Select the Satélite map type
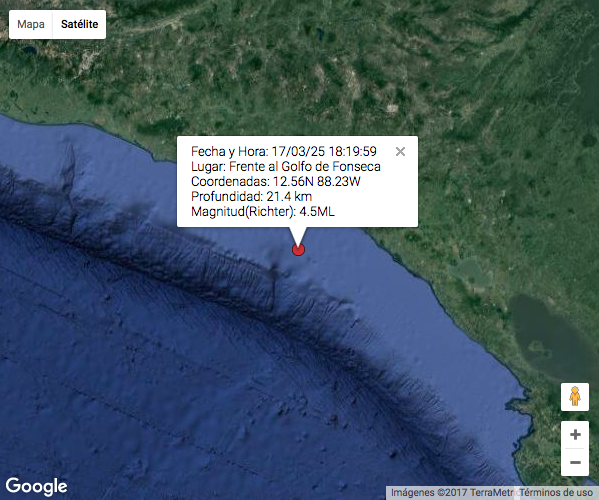599x500 pixels. coord(79,24)
